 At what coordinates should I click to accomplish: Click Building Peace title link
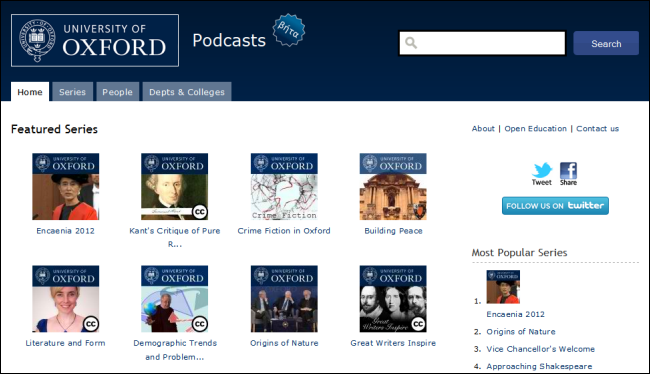point(393,231)
